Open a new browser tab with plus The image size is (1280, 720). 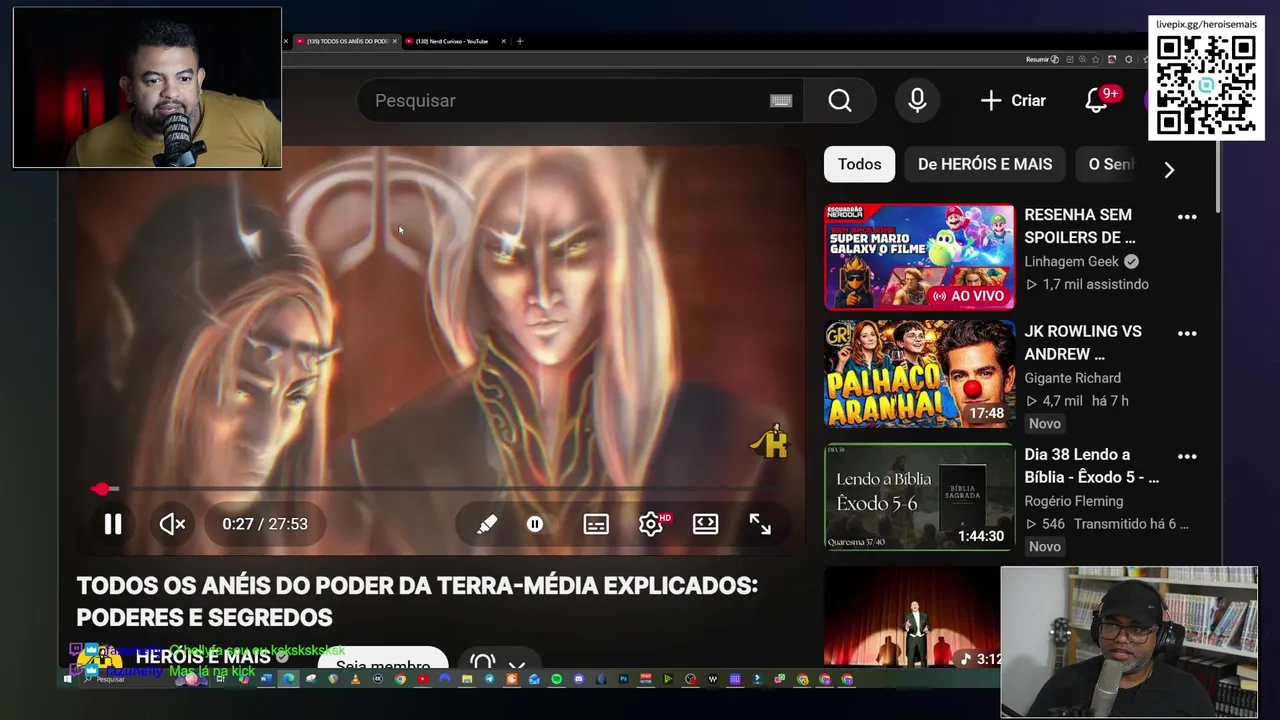click(x=519, y=41)
